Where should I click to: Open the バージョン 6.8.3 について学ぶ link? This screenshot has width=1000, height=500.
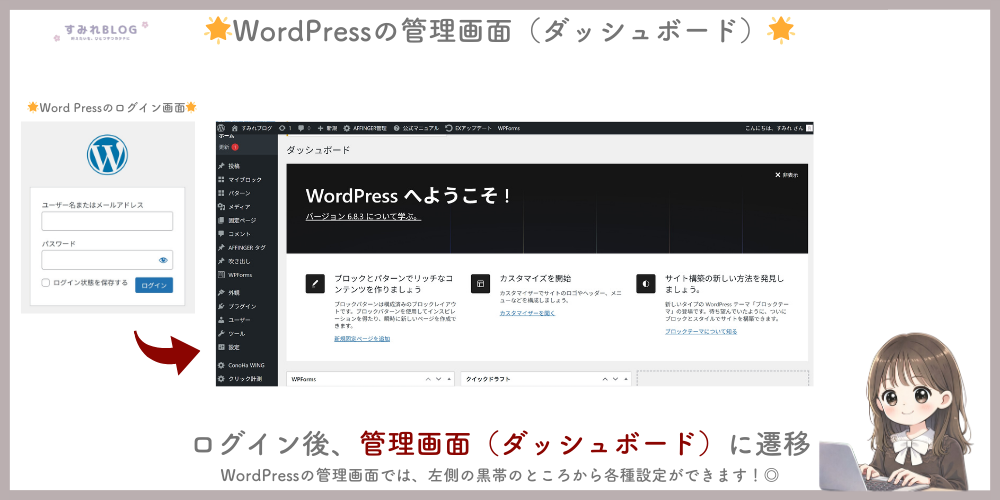[363, 216]
